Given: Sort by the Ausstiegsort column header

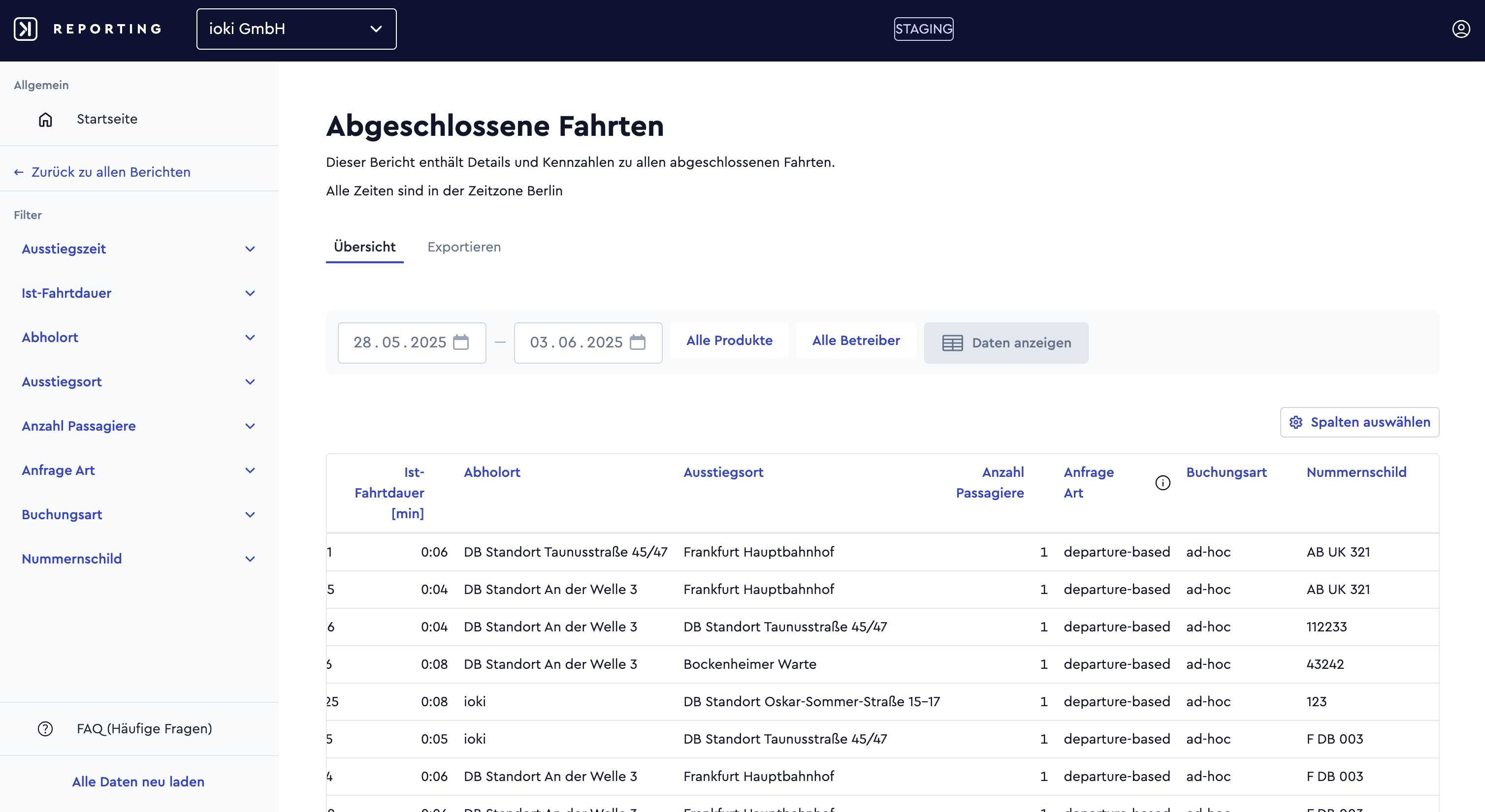Looking at the screenshot, I should pyautogui.click(x=723, y=472).
